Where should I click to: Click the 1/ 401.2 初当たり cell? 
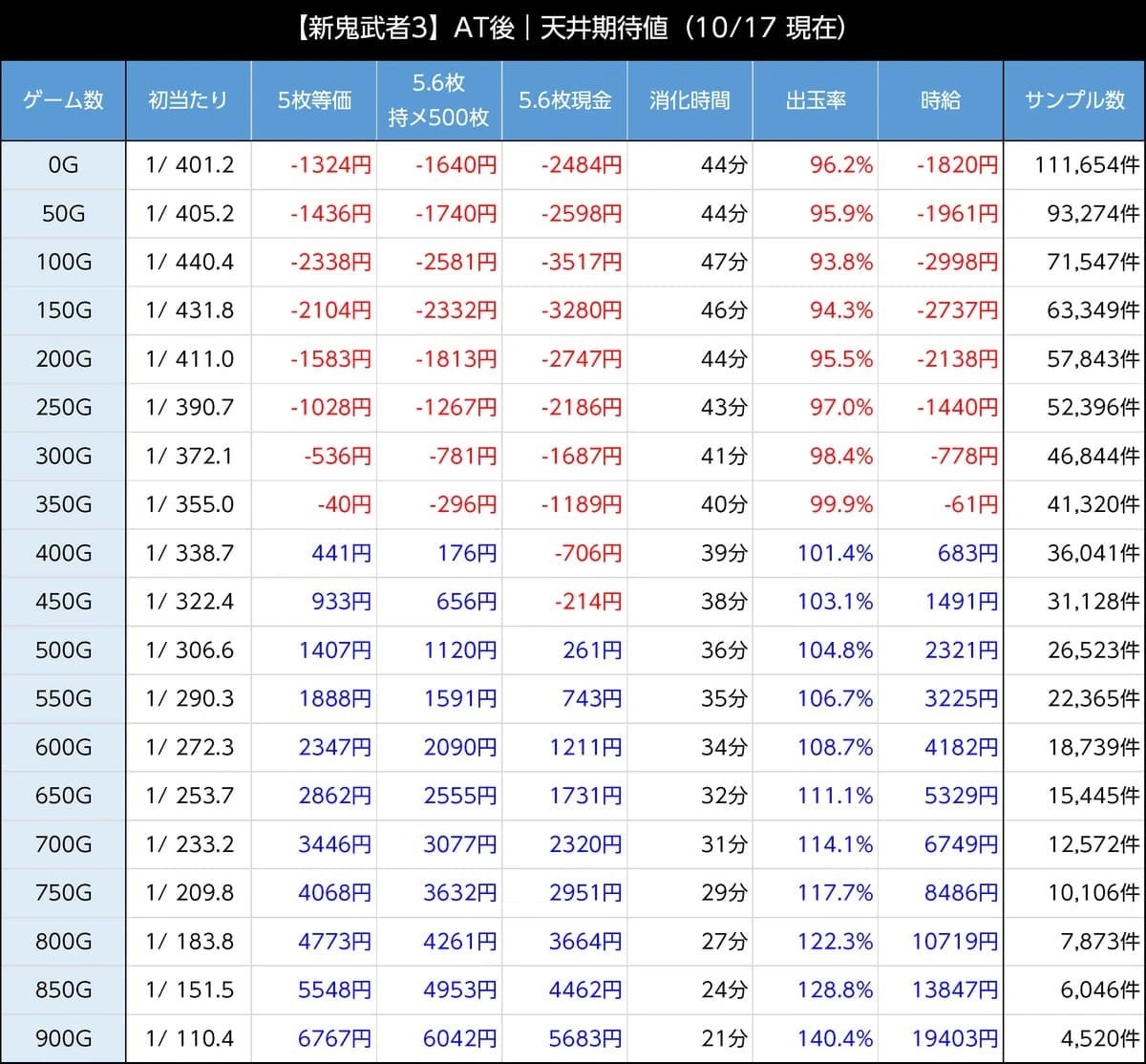tap(189, 165)
